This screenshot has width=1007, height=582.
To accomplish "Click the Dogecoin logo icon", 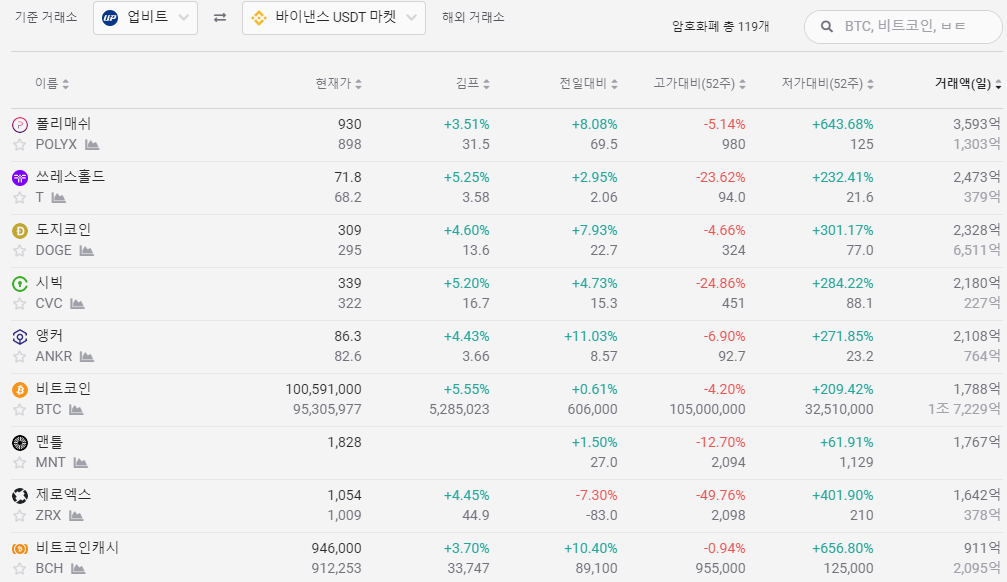I will (20, 230).
